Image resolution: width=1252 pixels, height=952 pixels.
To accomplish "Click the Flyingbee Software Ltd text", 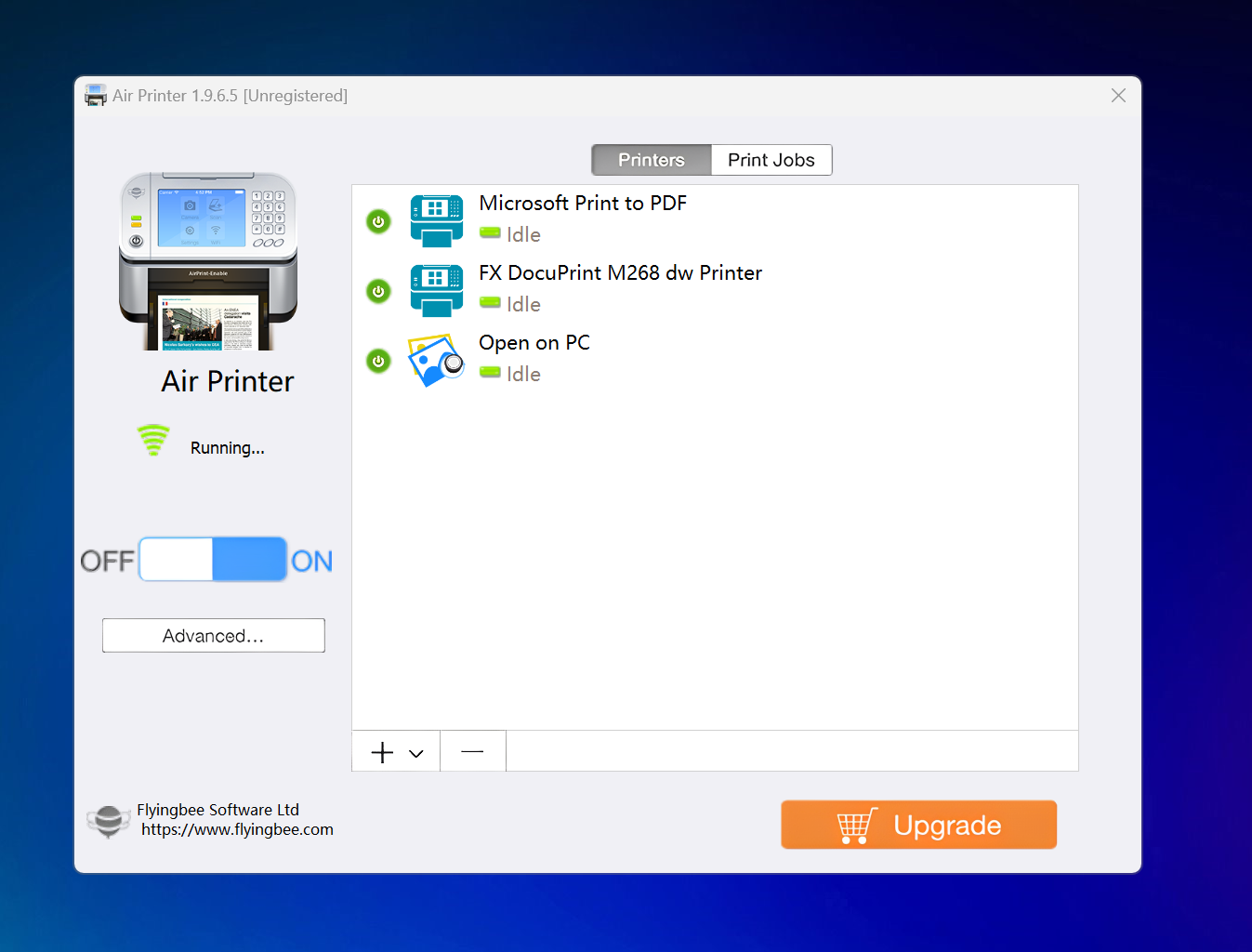I will (x=217, y=810).
